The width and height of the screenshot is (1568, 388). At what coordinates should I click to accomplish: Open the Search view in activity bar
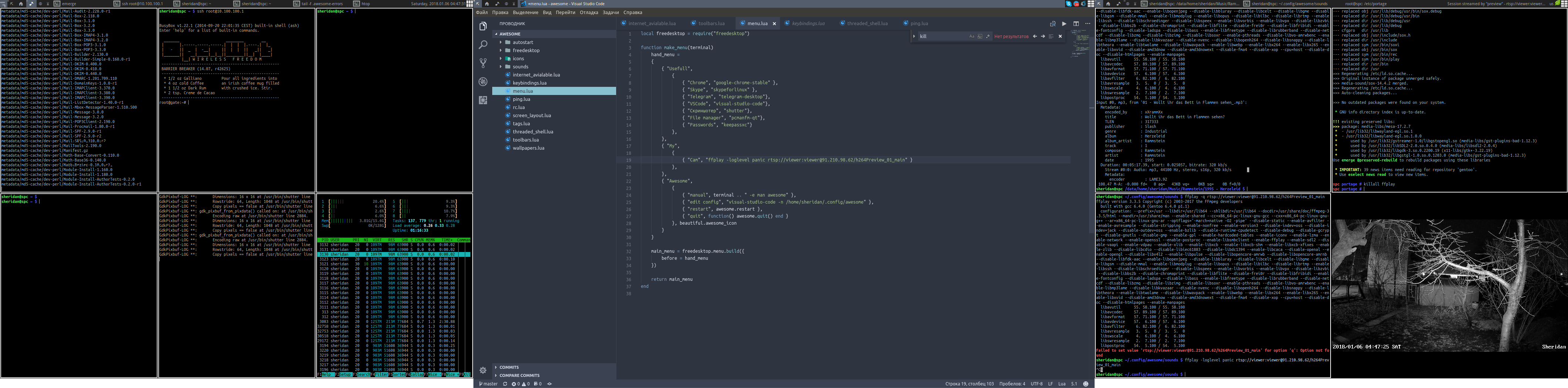coord(483,45)
